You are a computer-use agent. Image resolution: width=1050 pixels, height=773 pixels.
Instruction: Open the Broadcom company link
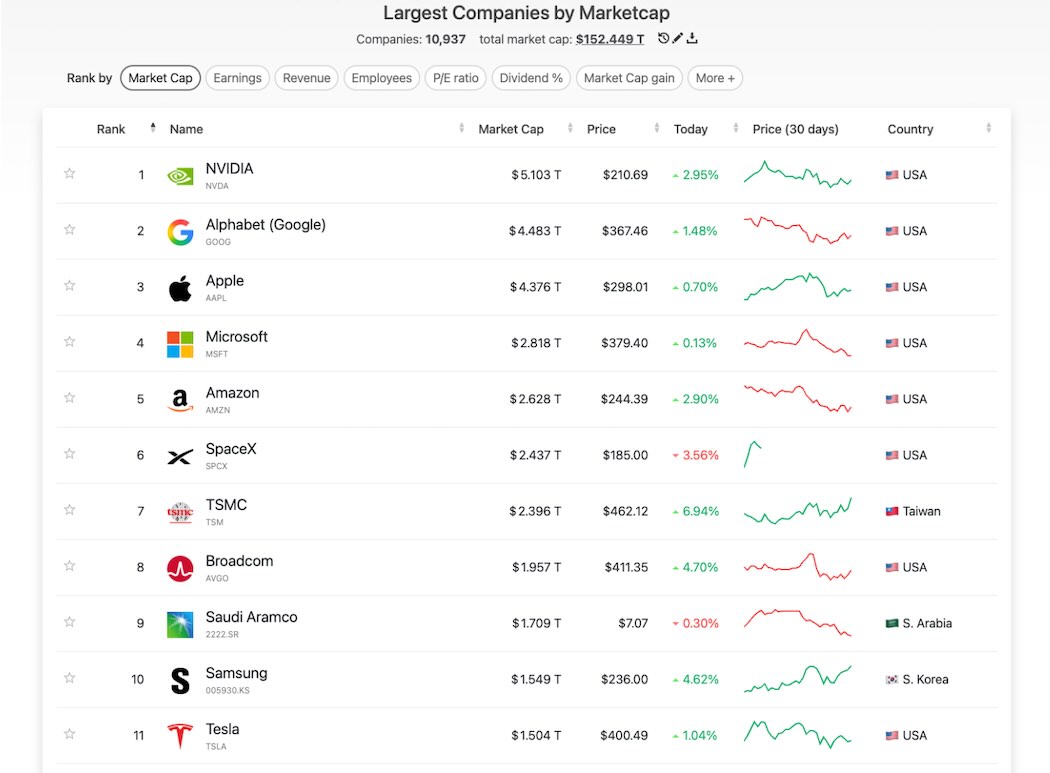[x=239, y=561]
